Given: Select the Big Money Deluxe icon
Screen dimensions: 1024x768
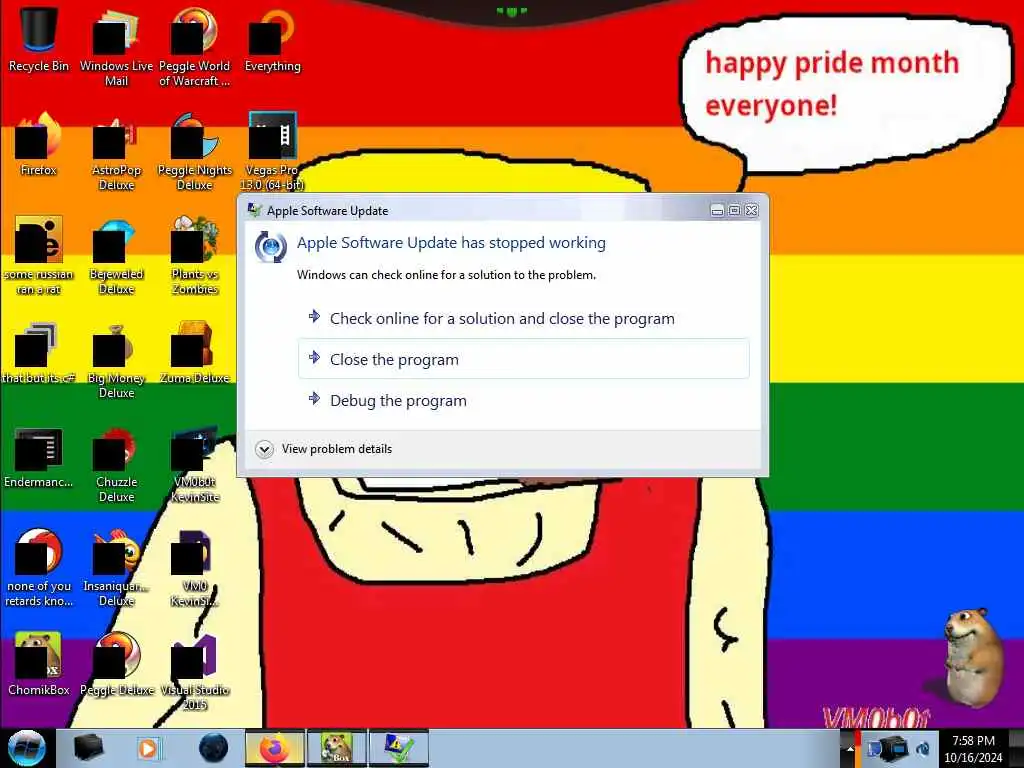Looking at the screenshot, I should coord(116,359).
